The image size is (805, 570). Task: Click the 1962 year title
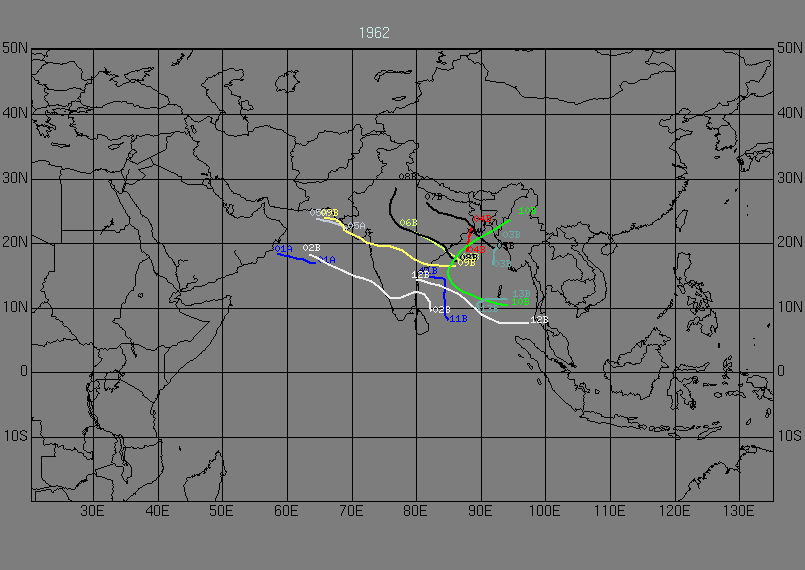374,33
